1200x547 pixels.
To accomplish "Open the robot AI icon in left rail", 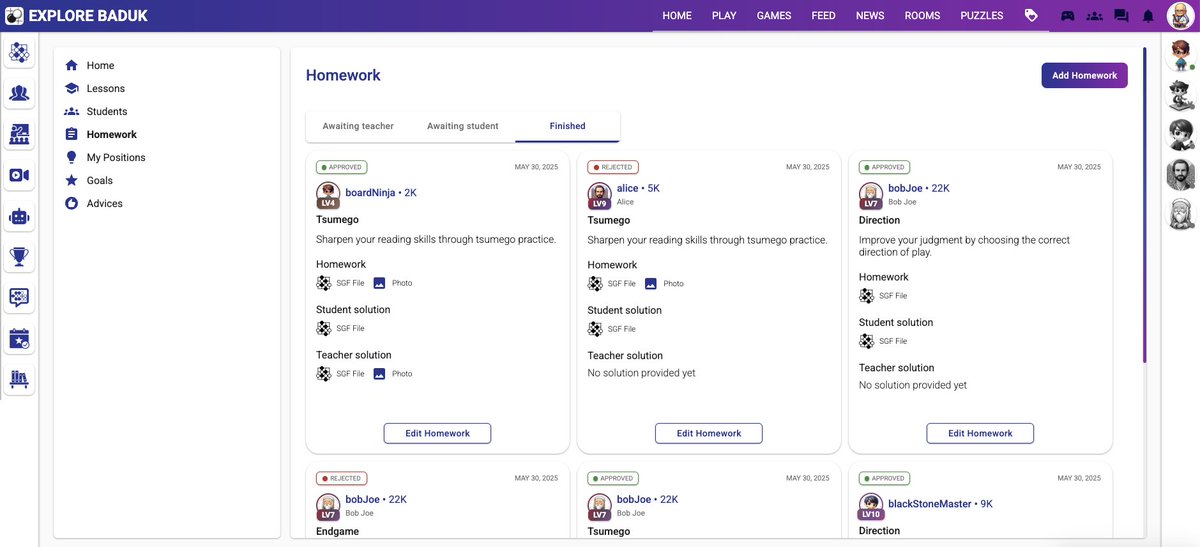I will (x=19, y=216).
